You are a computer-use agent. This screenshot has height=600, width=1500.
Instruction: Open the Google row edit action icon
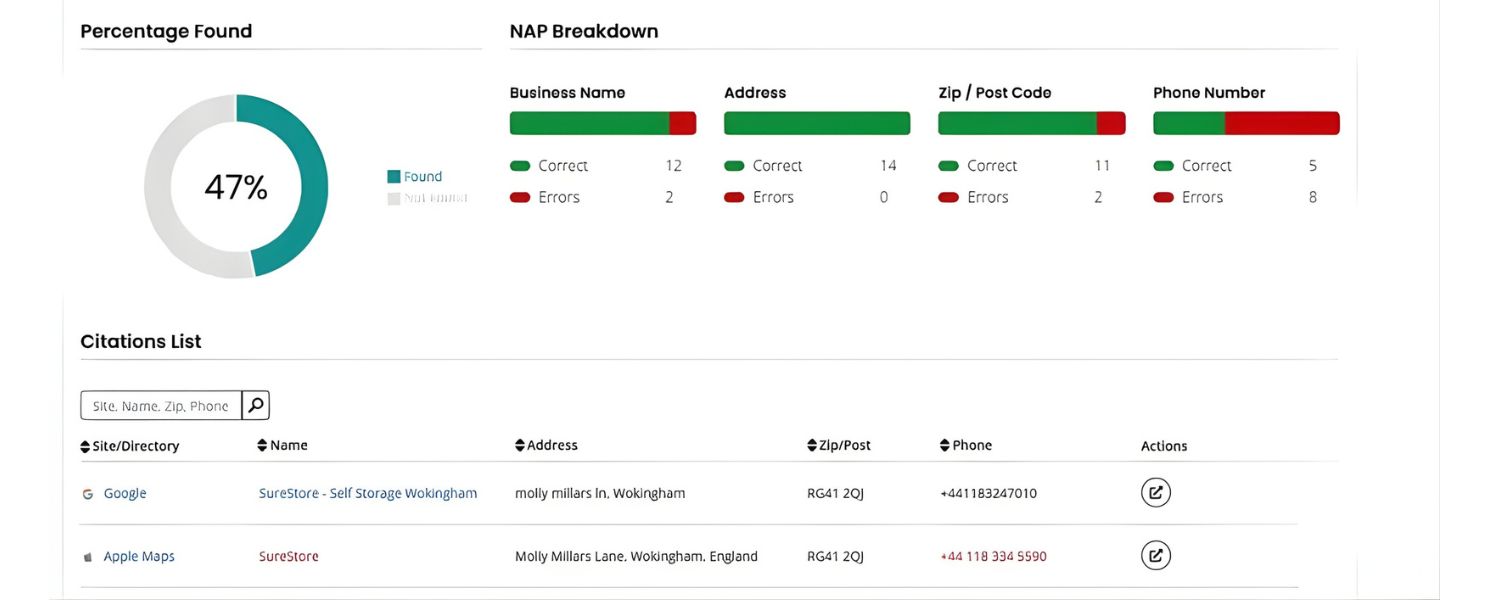click(x=1155, y=492)
